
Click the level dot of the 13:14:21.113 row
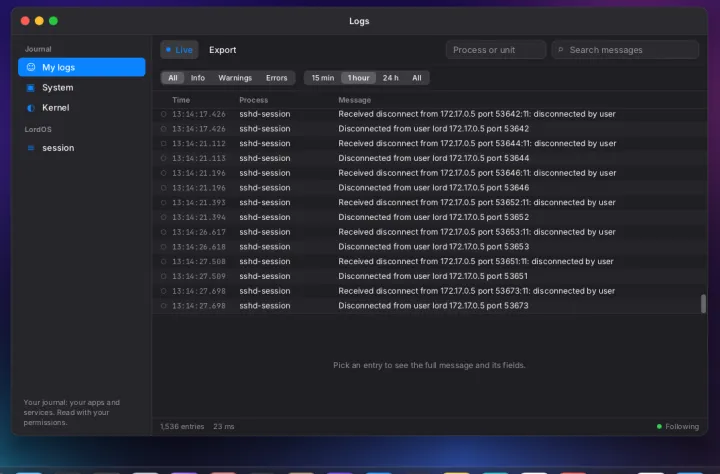(163, 158)
